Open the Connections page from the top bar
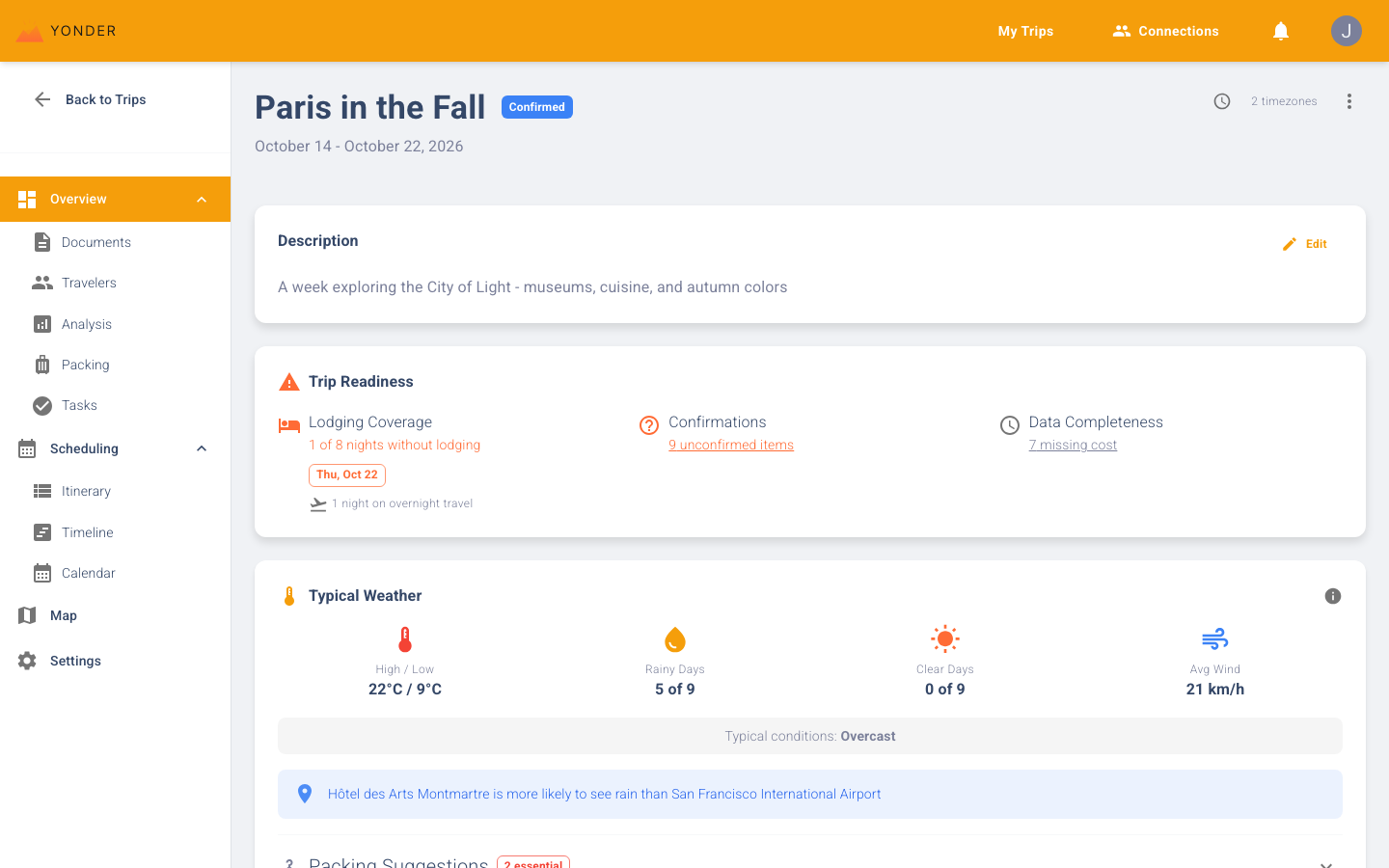 tap(1165, 31)
